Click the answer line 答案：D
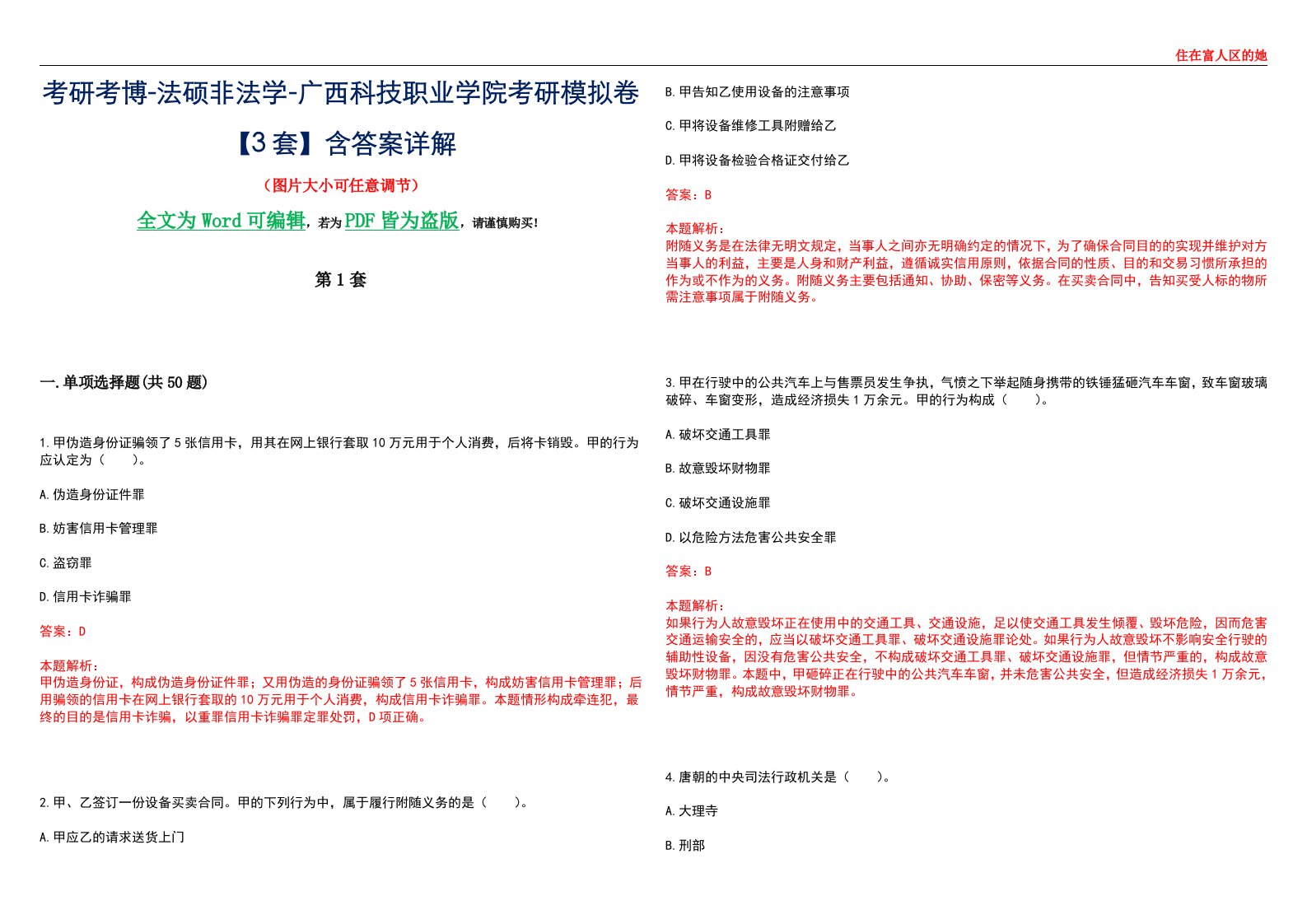Screen dimensions: 1307x924 click(63, 631)
